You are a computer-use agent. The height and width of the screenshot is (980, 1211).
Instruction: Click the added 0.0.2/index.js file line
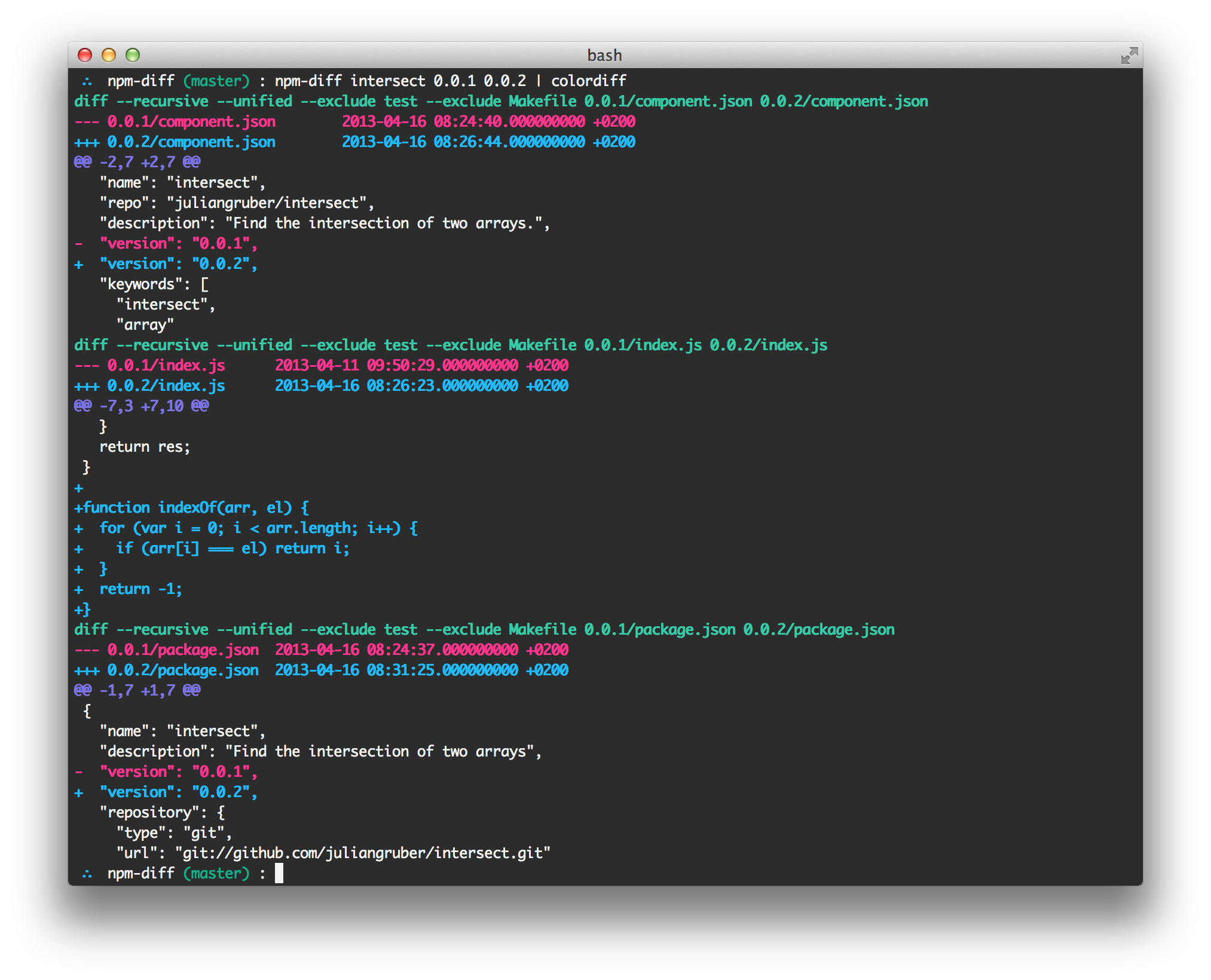(321, 385)
